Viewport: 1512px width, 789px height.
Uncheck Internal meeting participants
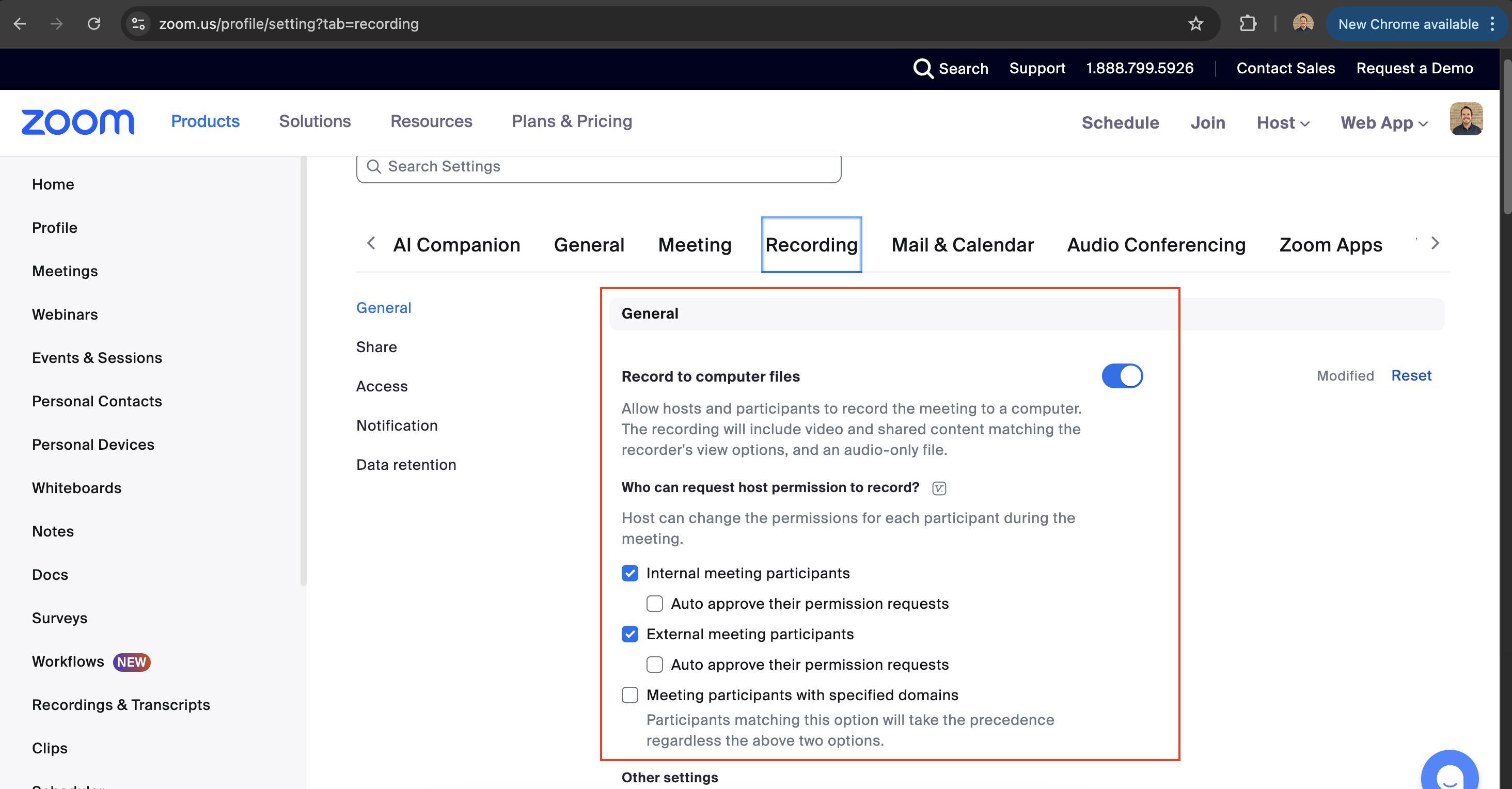tap(630, 573)
